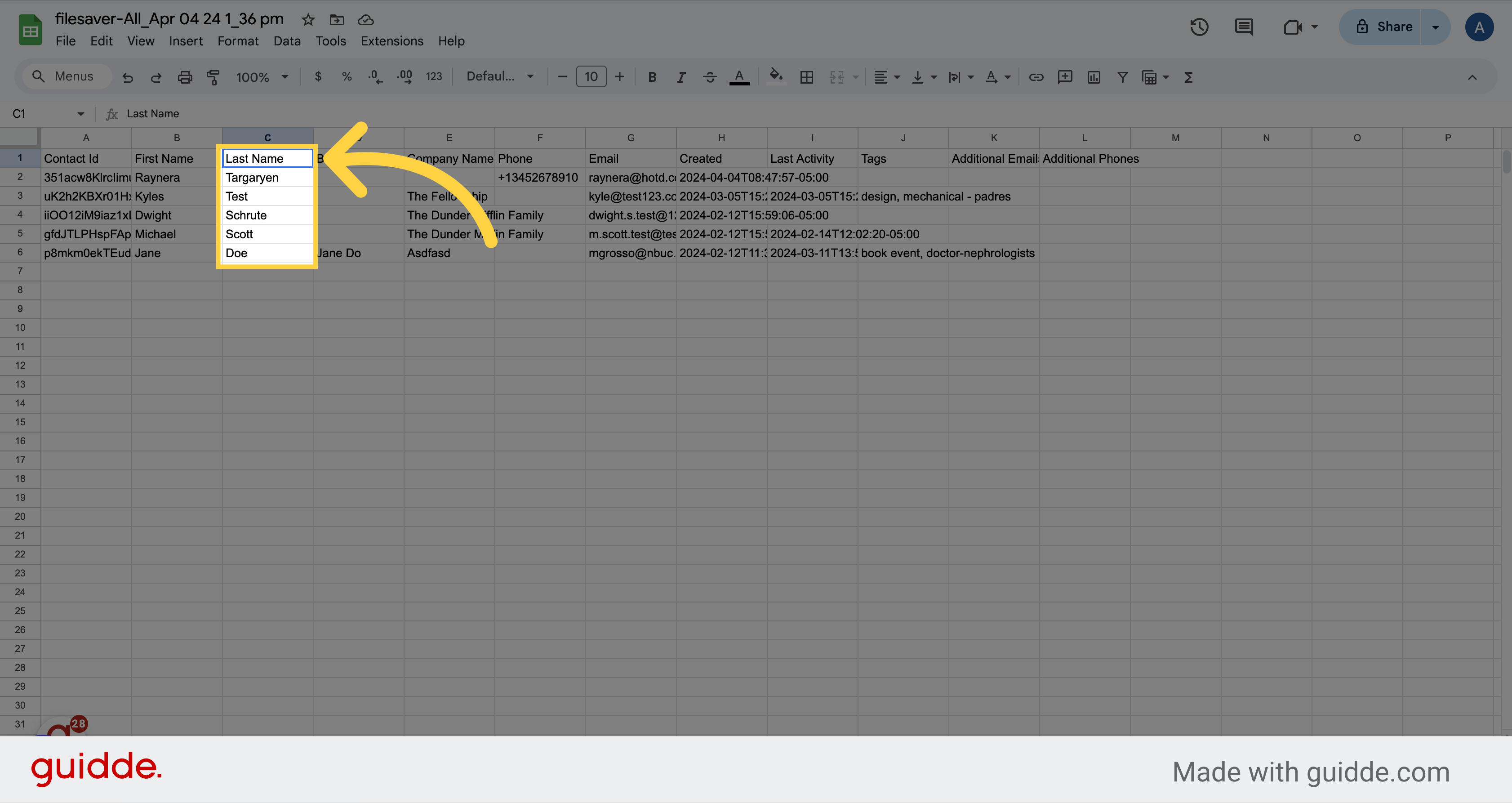The width and height of the screenshot is (1512, 803).
Task: Click the Insert comment icon
Action: click(x=1065, y=77)
